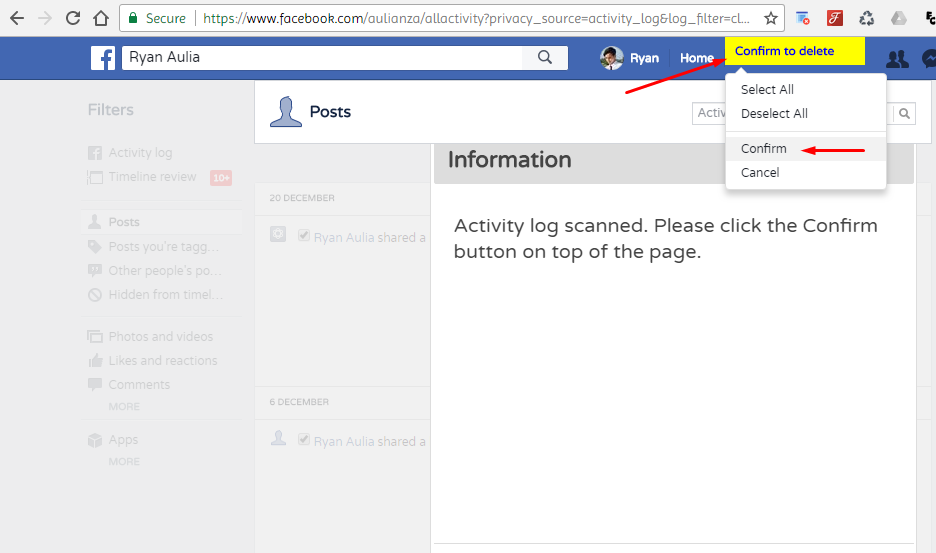936x553 pixels.
Task: Select Photos and videos filter
Action: pos(161,337)
